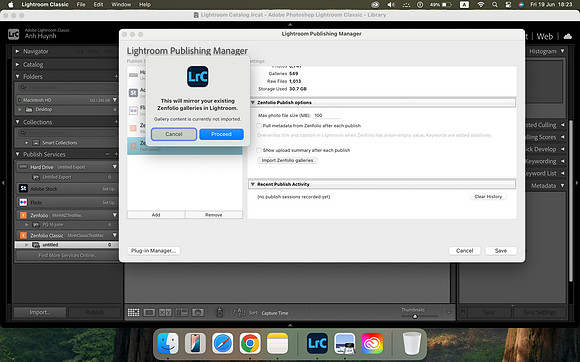This screenshot has width=580, height=362.
Task: Expand Smart Collections
Action: pos(26,143)
